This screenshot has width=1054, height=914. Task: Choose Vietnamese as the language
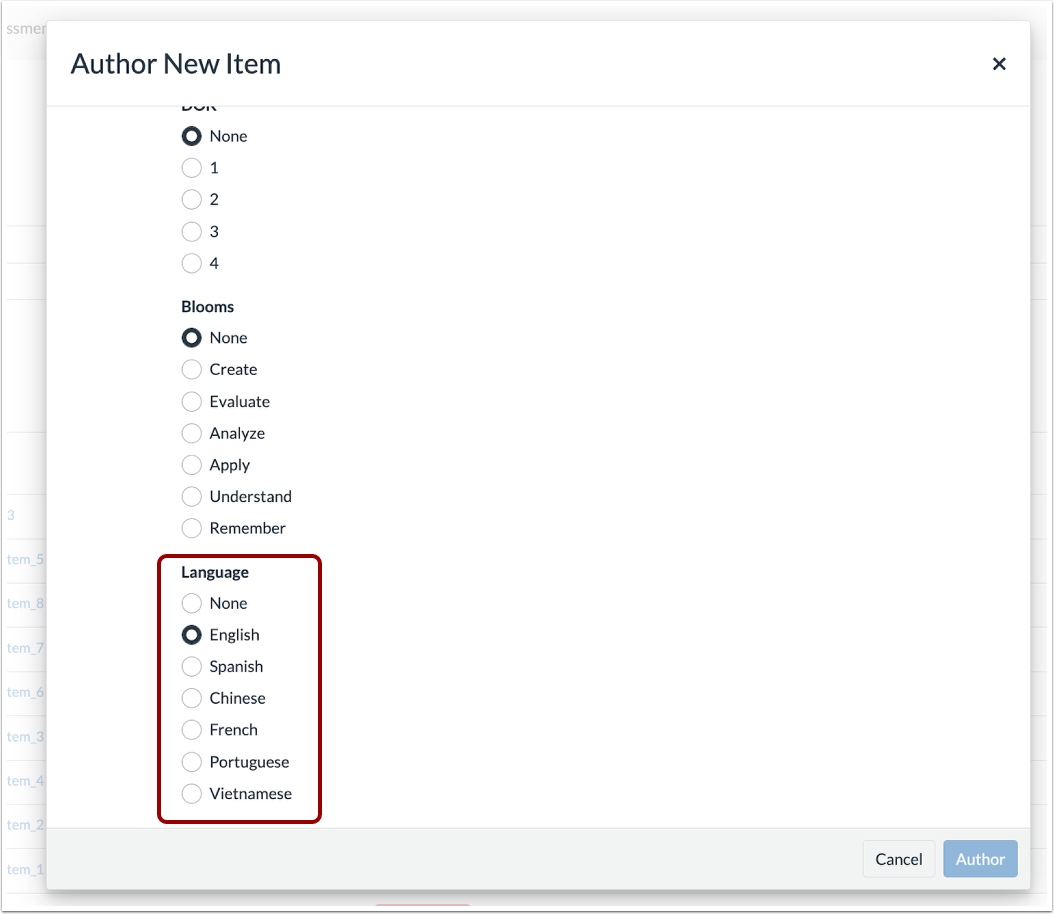191,793
